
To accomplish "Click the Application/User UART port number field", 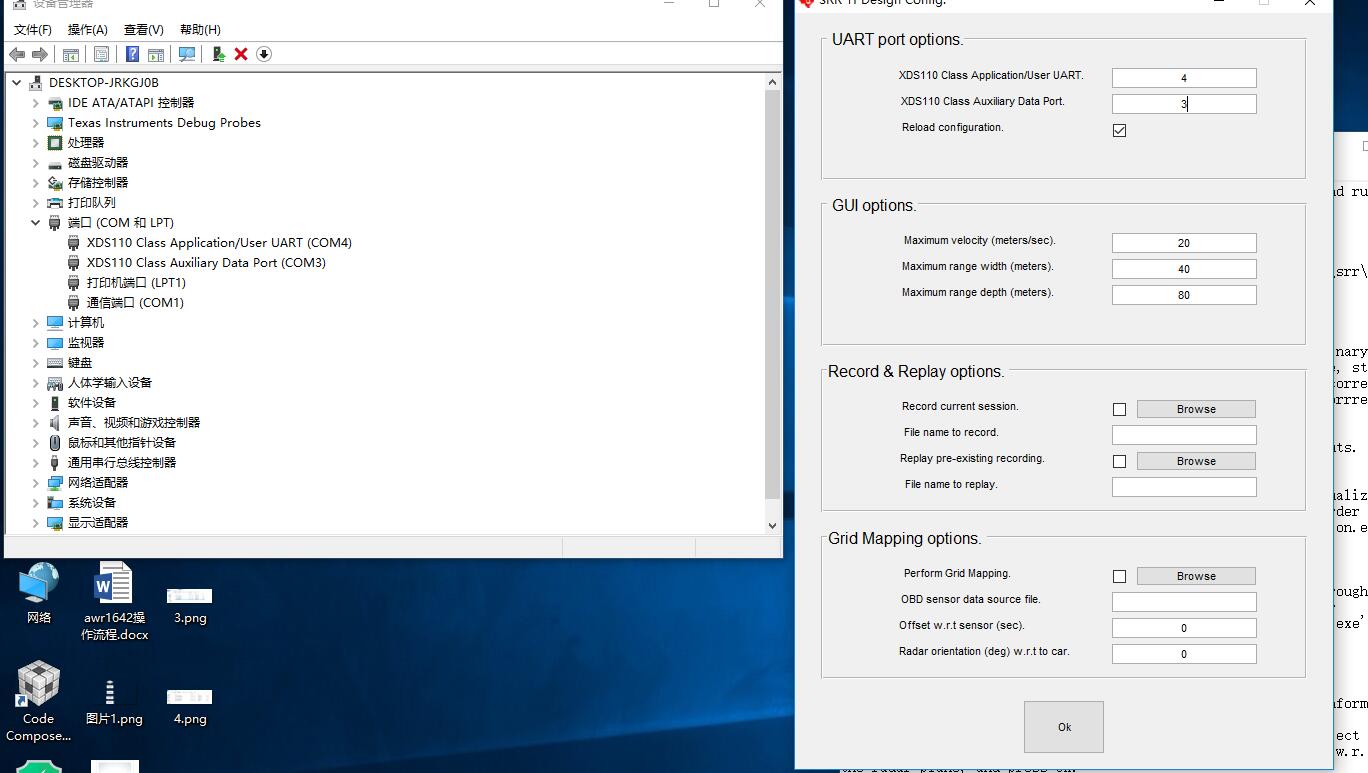I will pos(1184,78).
